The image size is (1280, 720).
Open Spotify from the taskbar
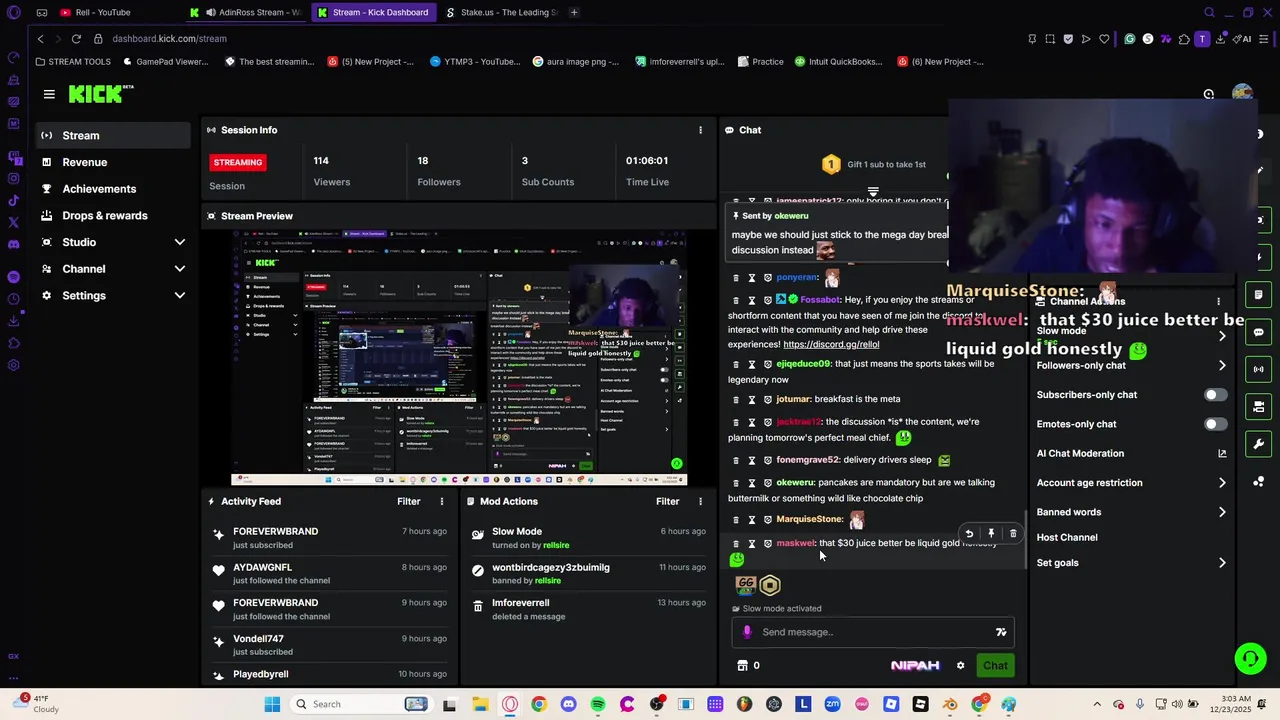(598, 704)
